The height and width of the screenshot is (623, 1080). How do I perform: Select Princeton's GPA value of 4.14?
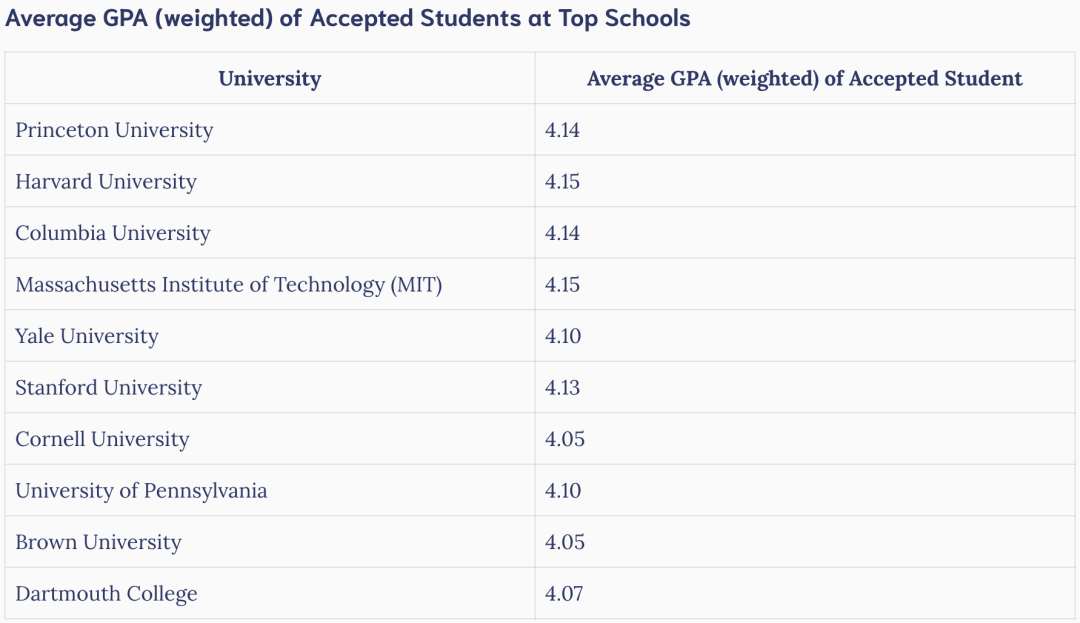(562, 130)
